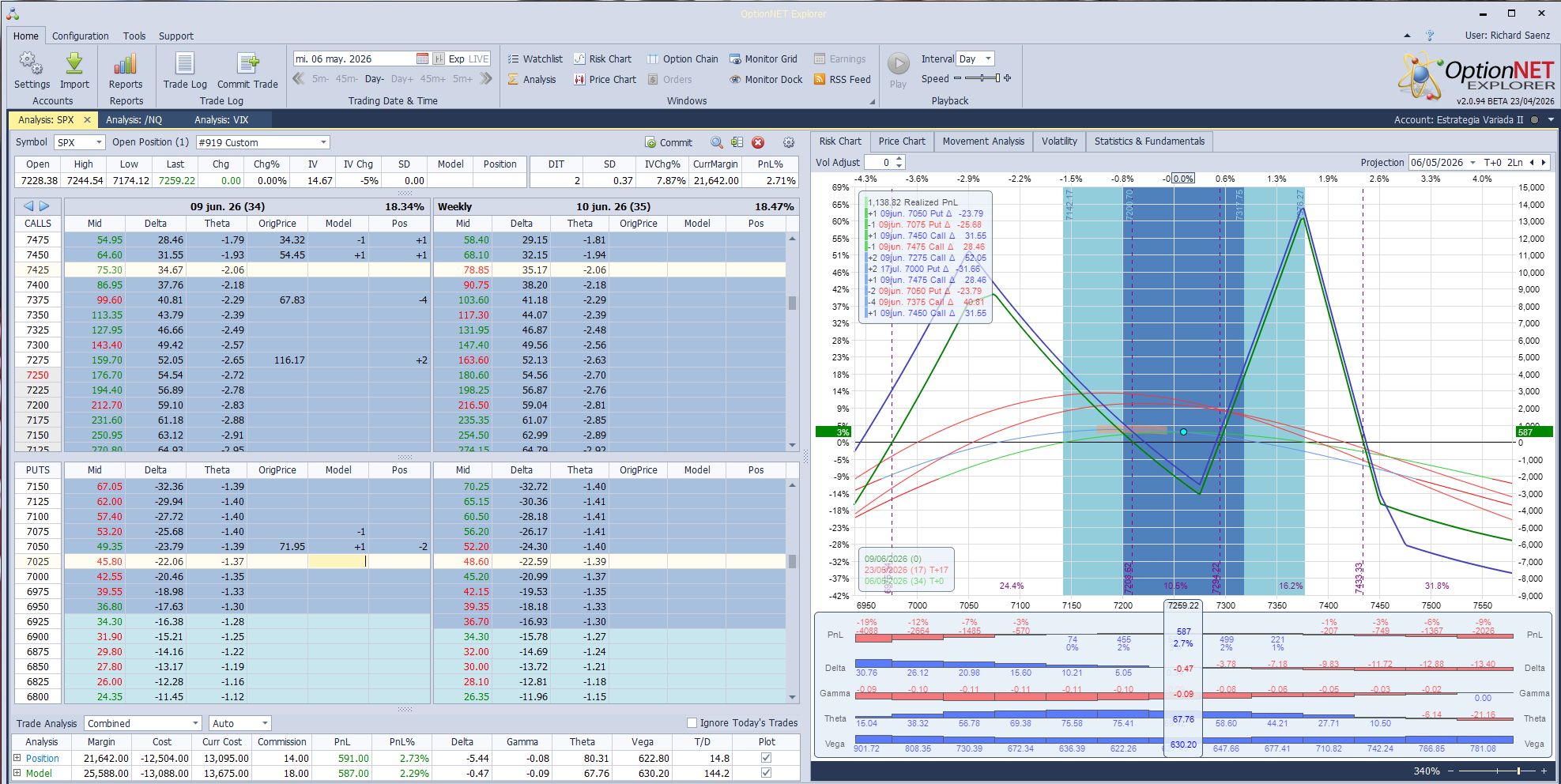Viewport: 1561px width, 784px height.
Task: Open the Symbol SPX dropdown
Action: click(99, 142)
